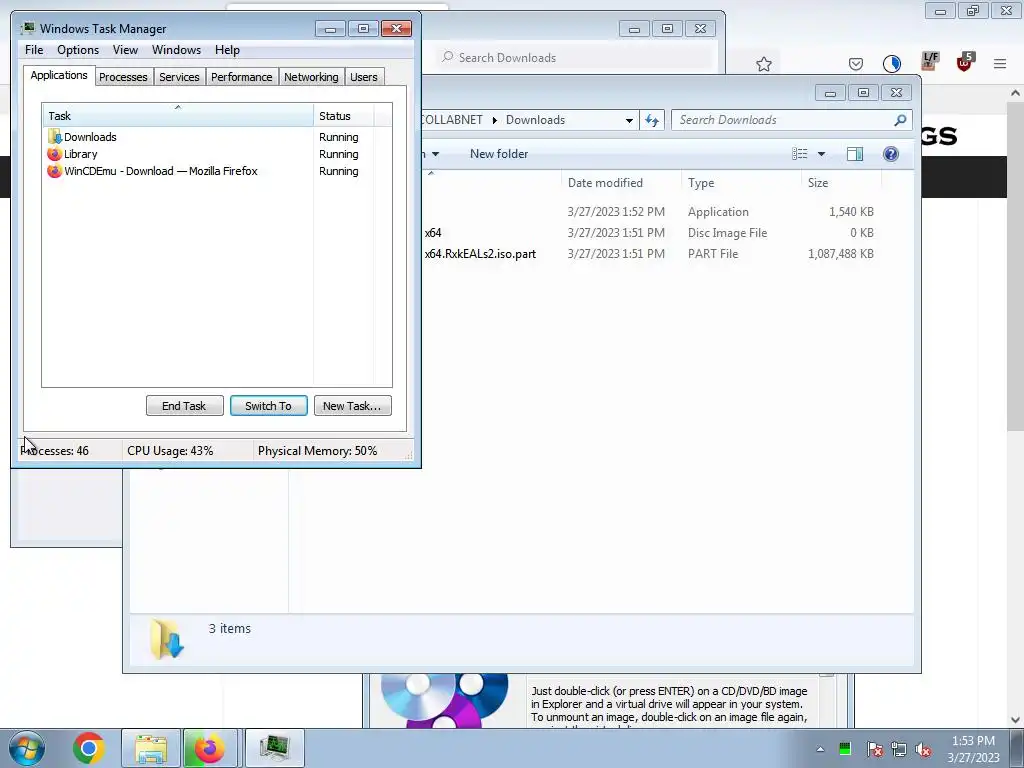This screenshot has height=768, width=1024.
Task: Open the Help menu in Task Manager
Action: (227, 50)
